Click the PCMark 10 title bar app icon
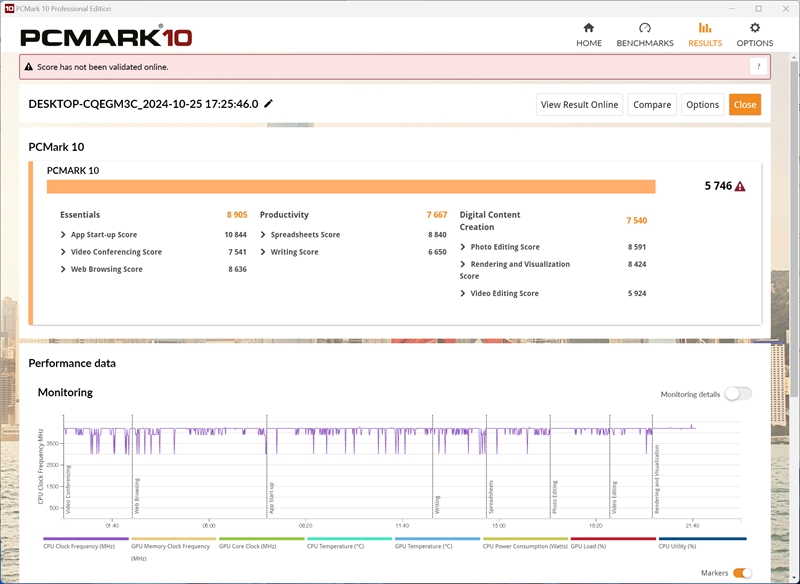Screen dimensions: 800x584 coord(9,9)
